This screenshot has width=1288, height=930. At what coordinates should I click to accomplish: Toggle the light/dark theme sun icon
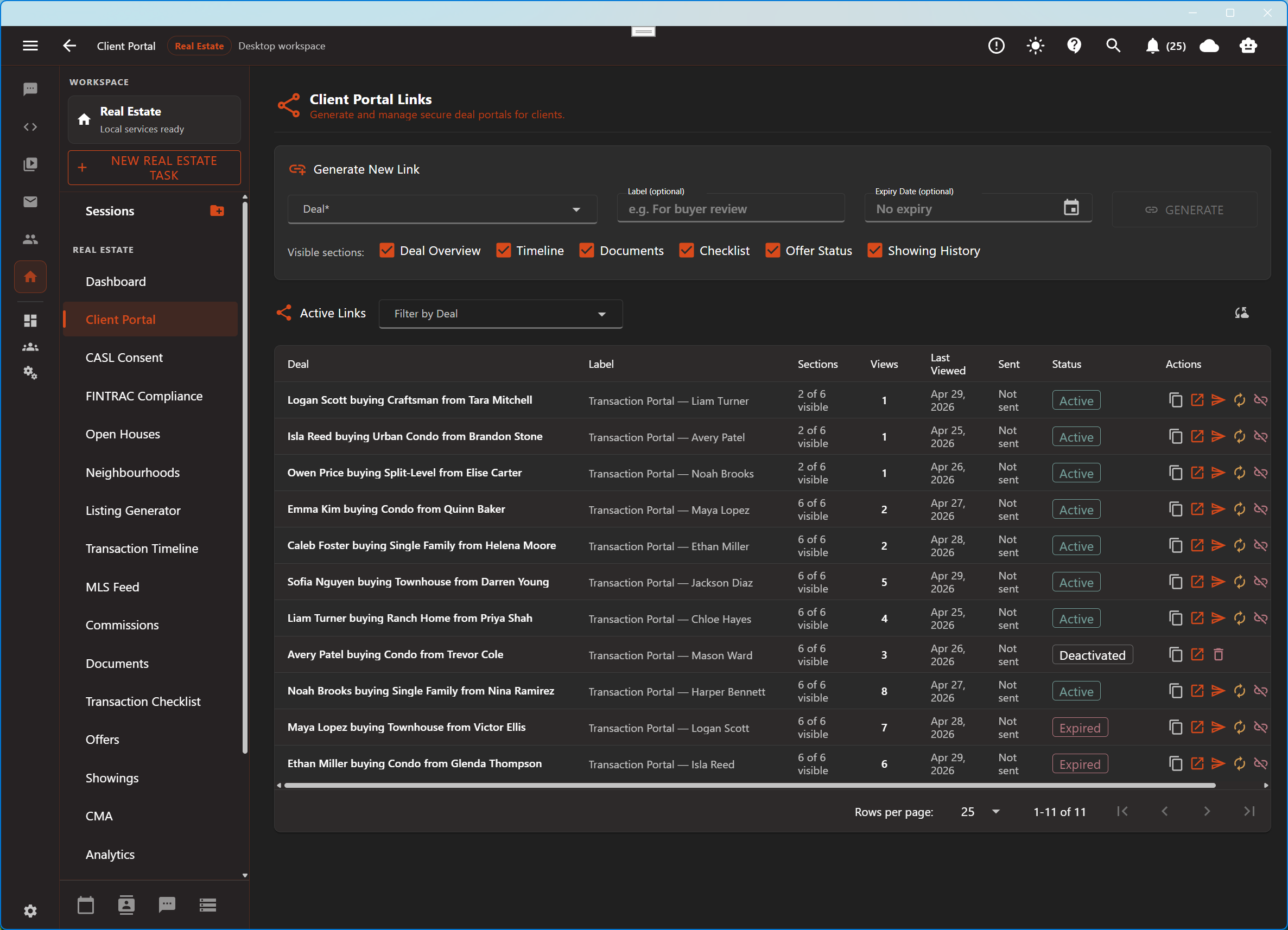tap(1035, 46)
